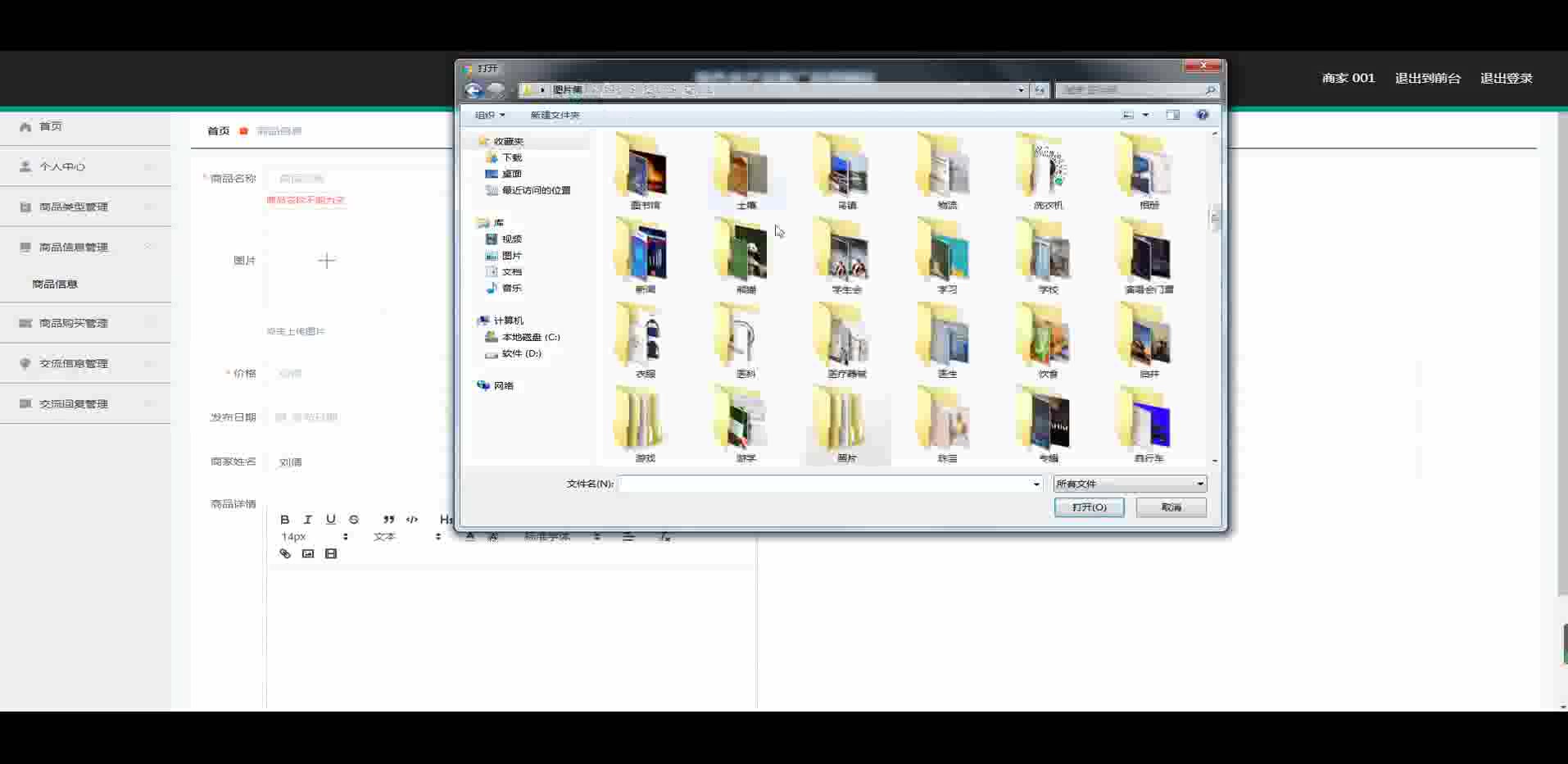Expand the file name history dropdown arrow
This screenshot has height=764, width=1568.
click(1036, 484)
